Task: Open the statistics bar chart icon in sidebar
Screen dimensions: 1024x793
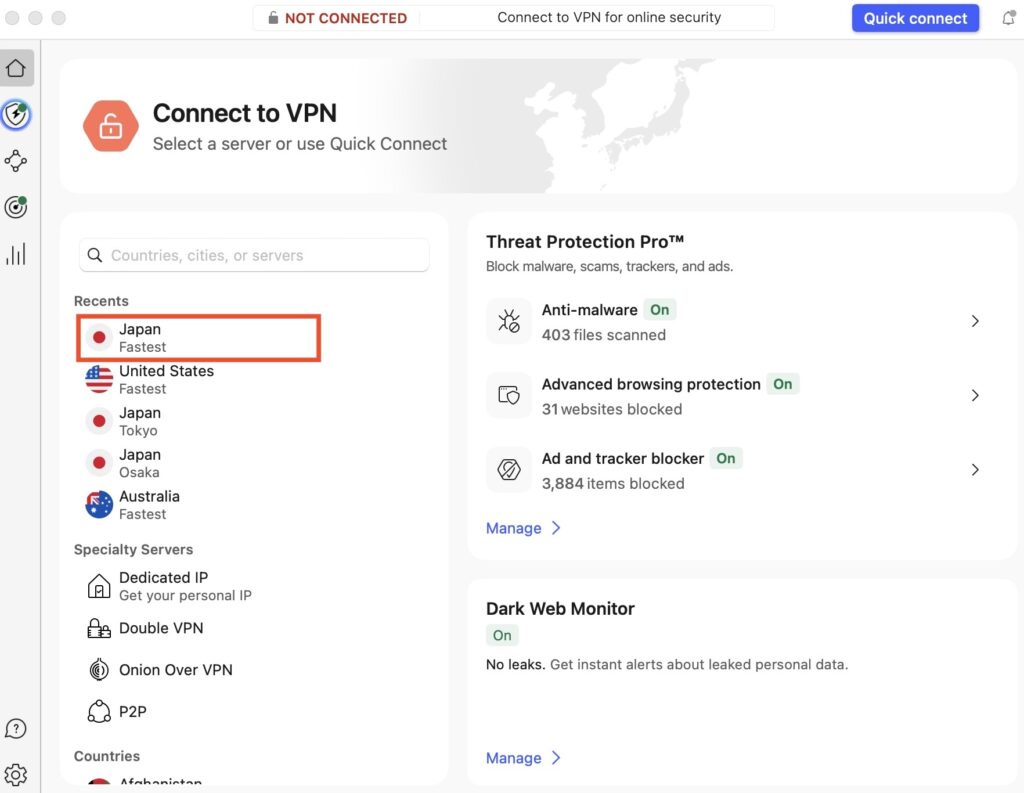Action: coord(16,254)
